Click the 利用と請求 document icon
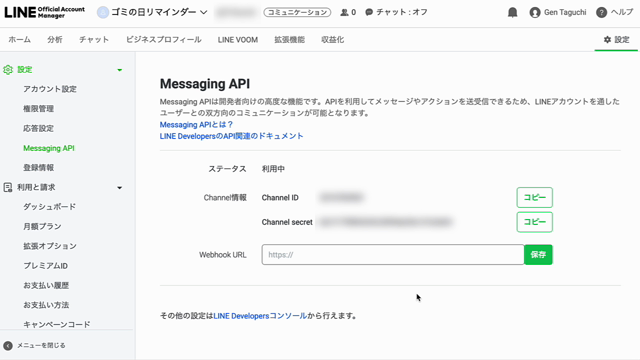This screenshot has width=640, height=360. coord(8,187)
